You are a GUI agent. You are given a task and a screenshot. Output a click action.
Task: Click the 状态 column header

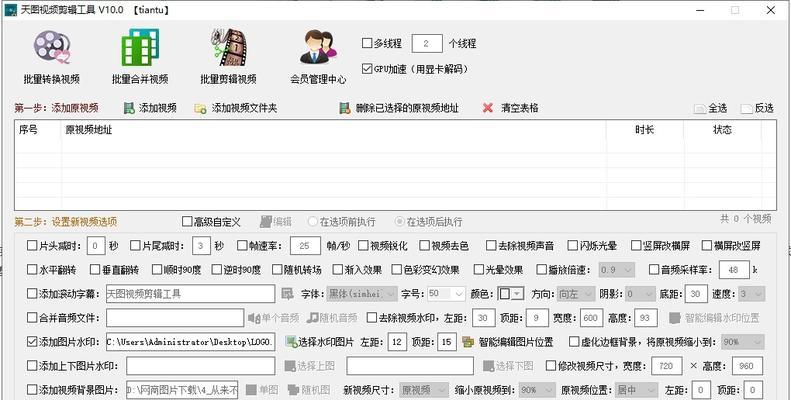[722, 130]
